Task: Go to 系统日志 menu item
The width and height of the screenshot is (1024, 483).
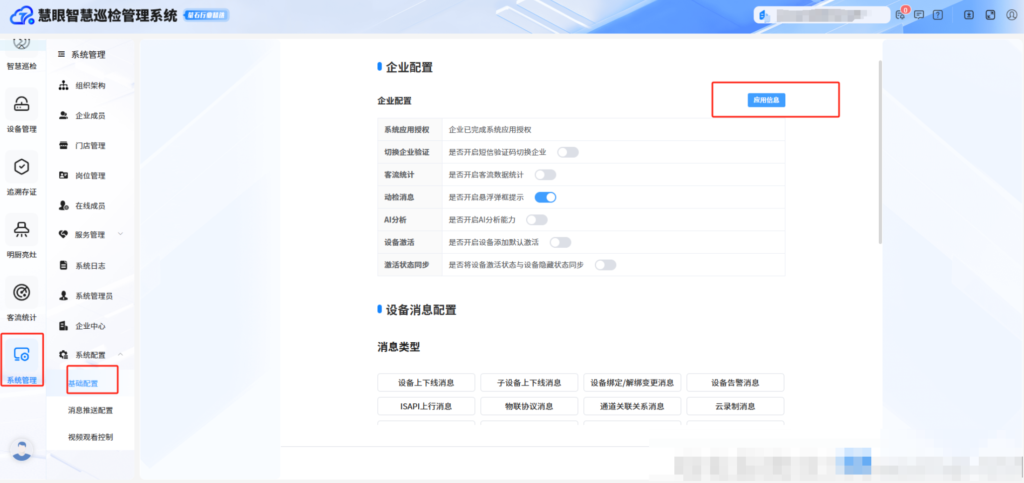Action: pyautogui.click(x=90, y=266)
